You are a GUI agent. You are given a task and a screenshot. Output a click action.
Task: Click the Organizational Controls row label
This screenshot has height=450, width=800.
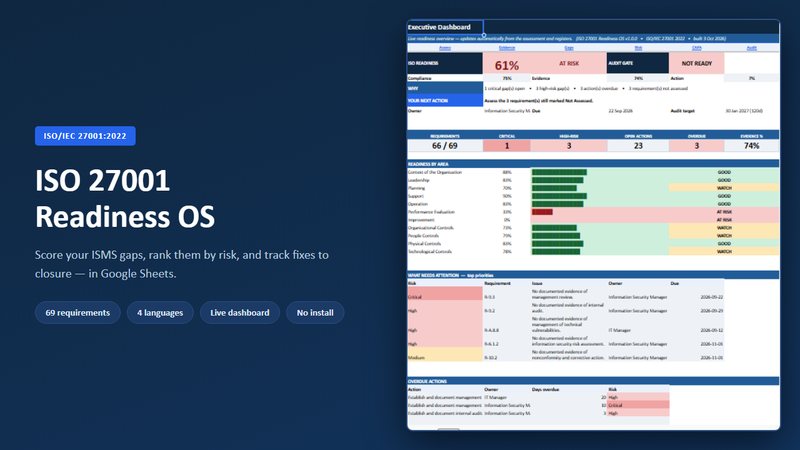(431, 228)
